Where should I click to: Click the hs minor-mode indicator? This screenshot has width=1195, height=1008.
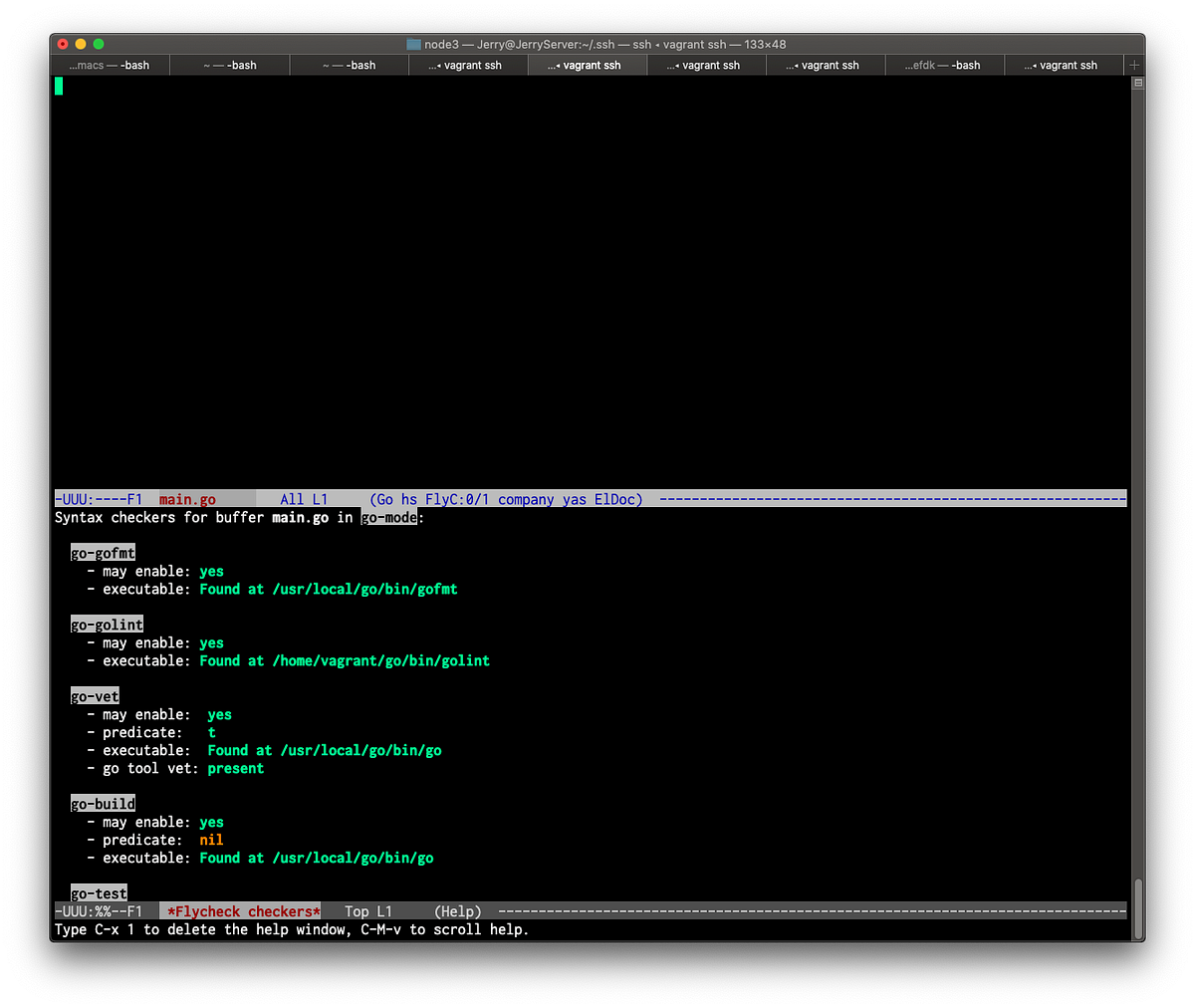(x=410, y=499)
